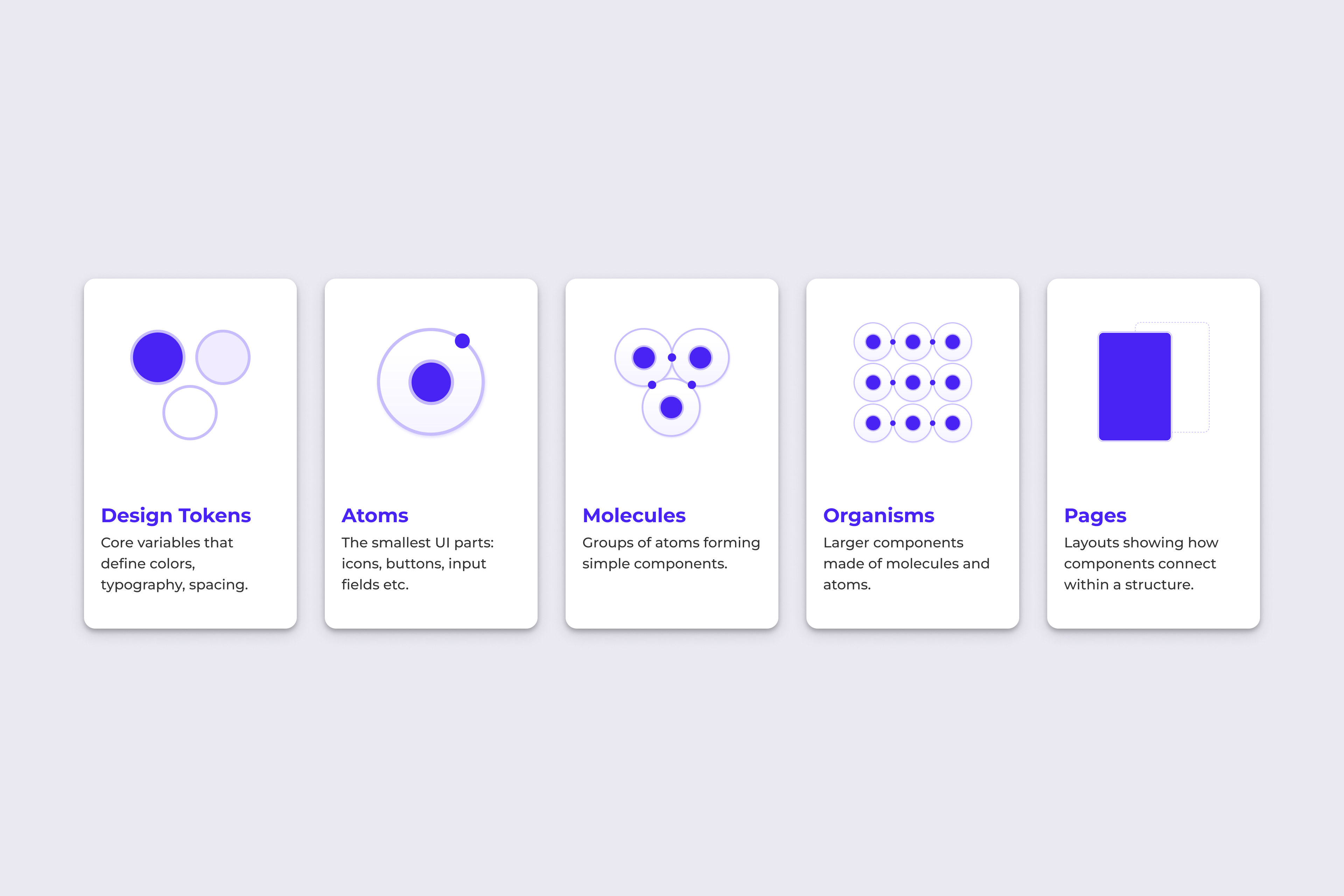Viewport: 1344px width, 896px height.
Task: Click the bottom circle of Molecules icon
Action: point(671,407)
